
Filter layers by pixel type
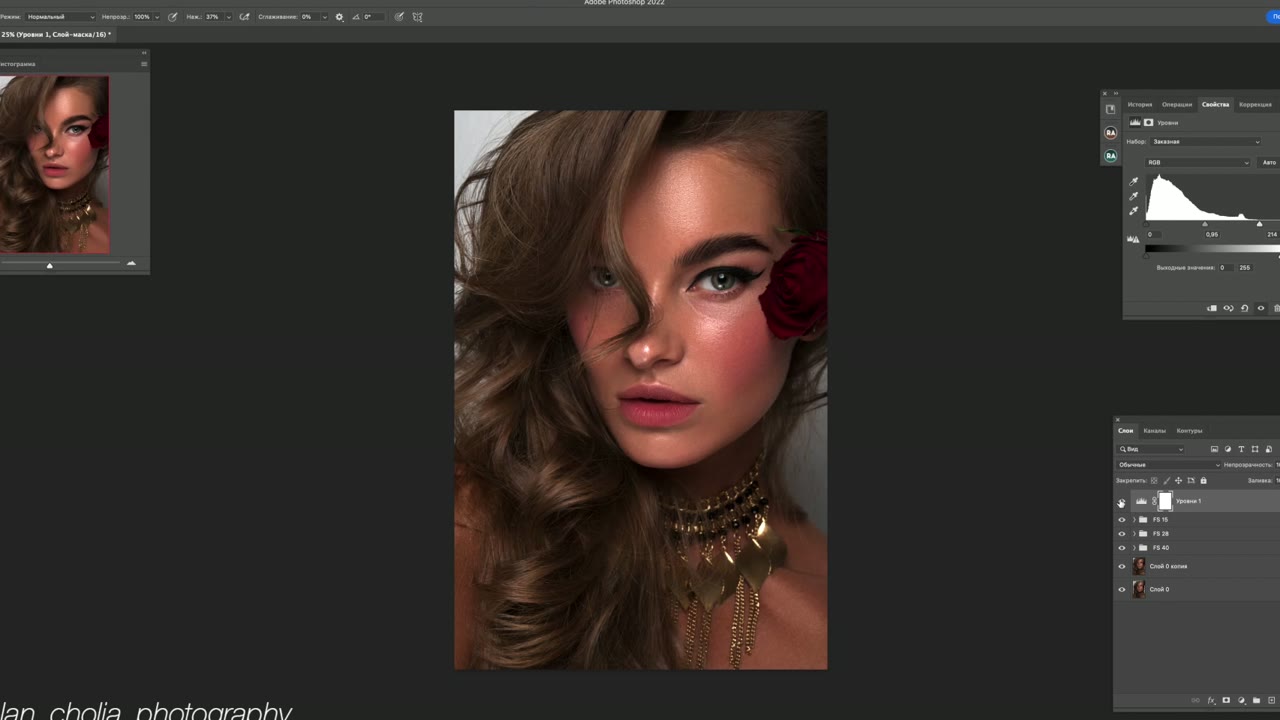click(1214, 449)
